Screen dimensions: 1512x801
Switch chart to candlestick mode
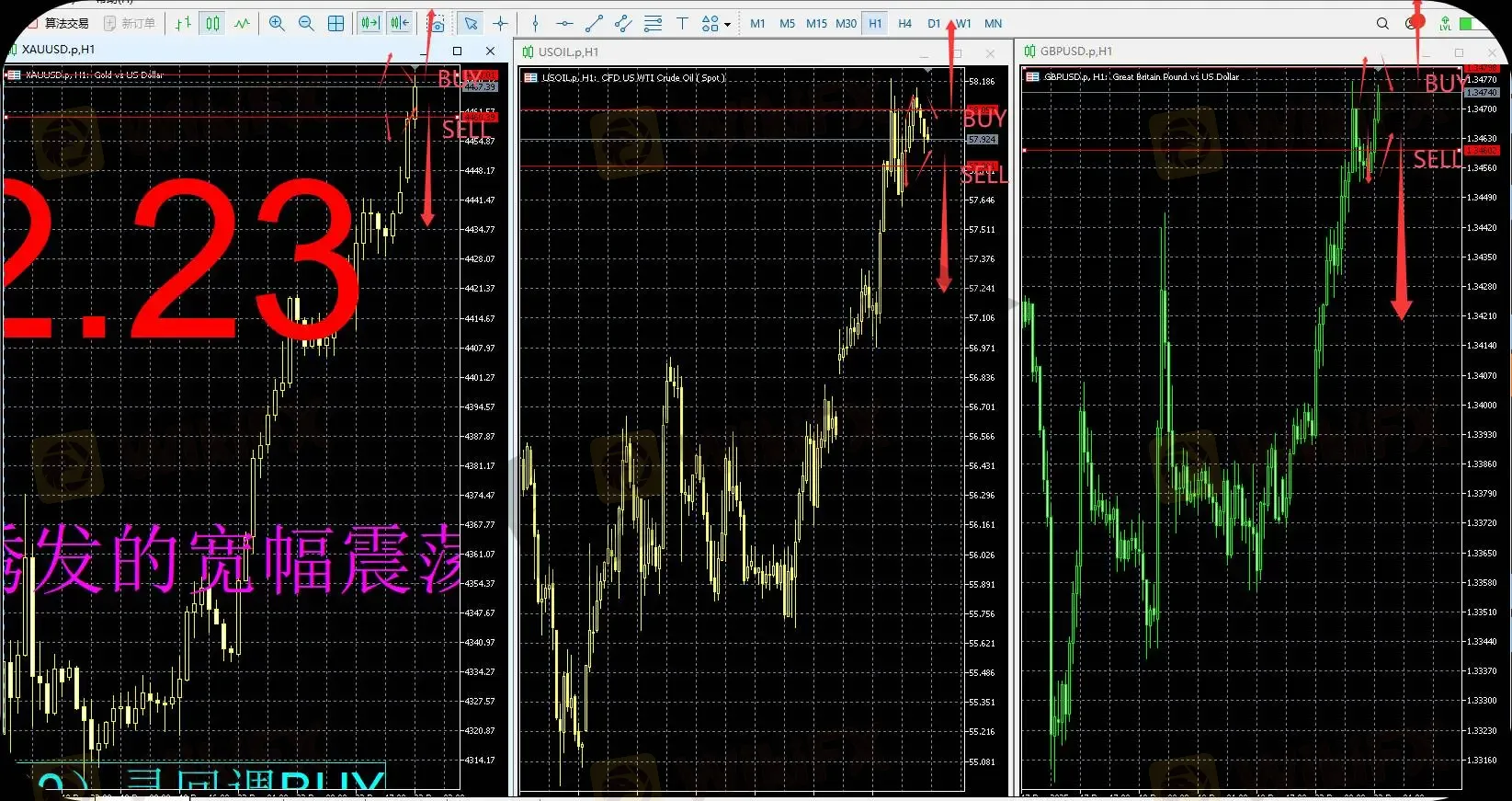(212, 24)
